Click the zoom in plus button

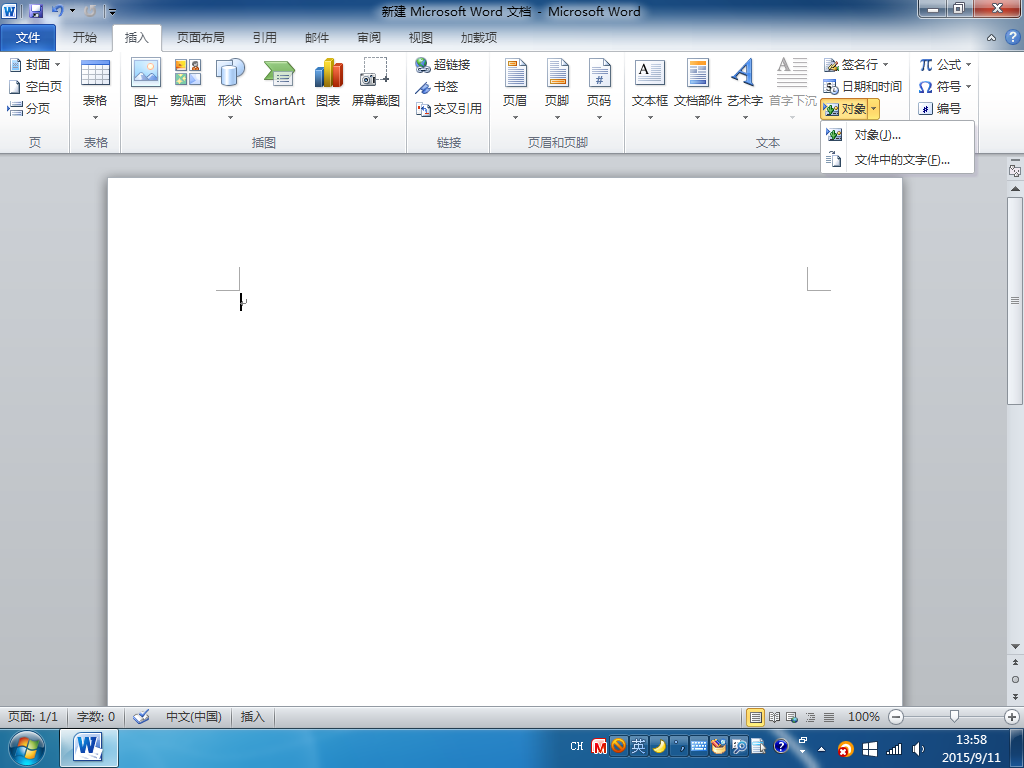point(1012,717)
